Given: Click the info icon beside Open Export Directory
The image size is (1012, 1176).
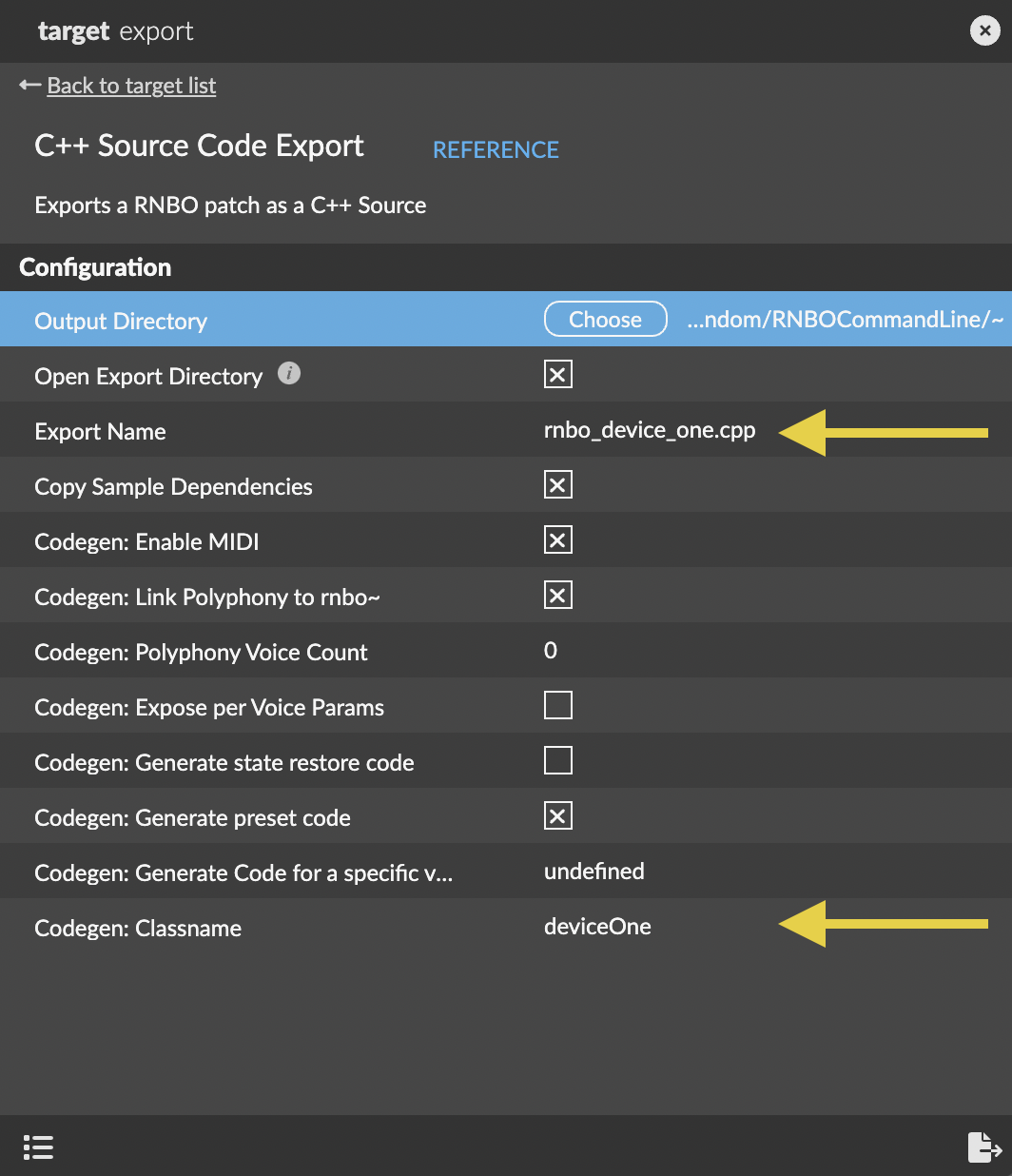Looking at the screenshot, I should pos(289,374).
